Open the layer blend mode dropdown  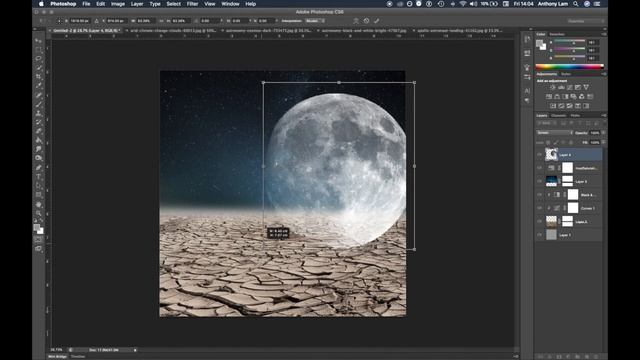pyautogui.click(x=555, y=133)
